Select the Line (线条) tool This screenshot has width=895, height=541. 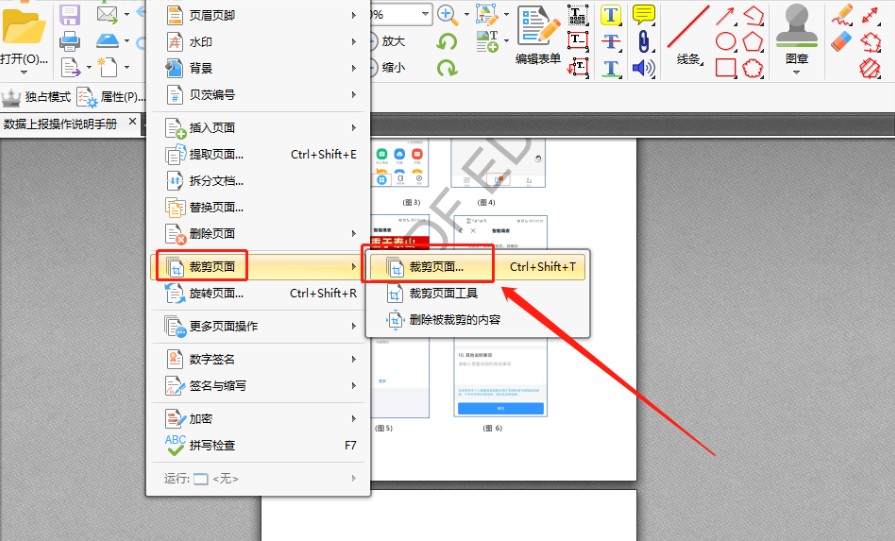point(689,34)
